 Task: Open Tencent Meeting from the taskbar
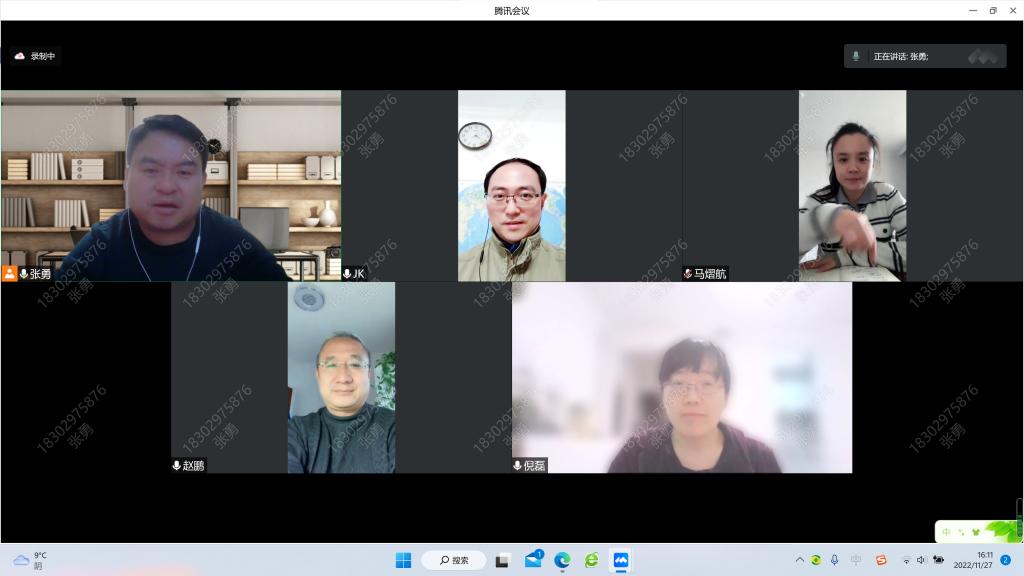pos(621,560)
